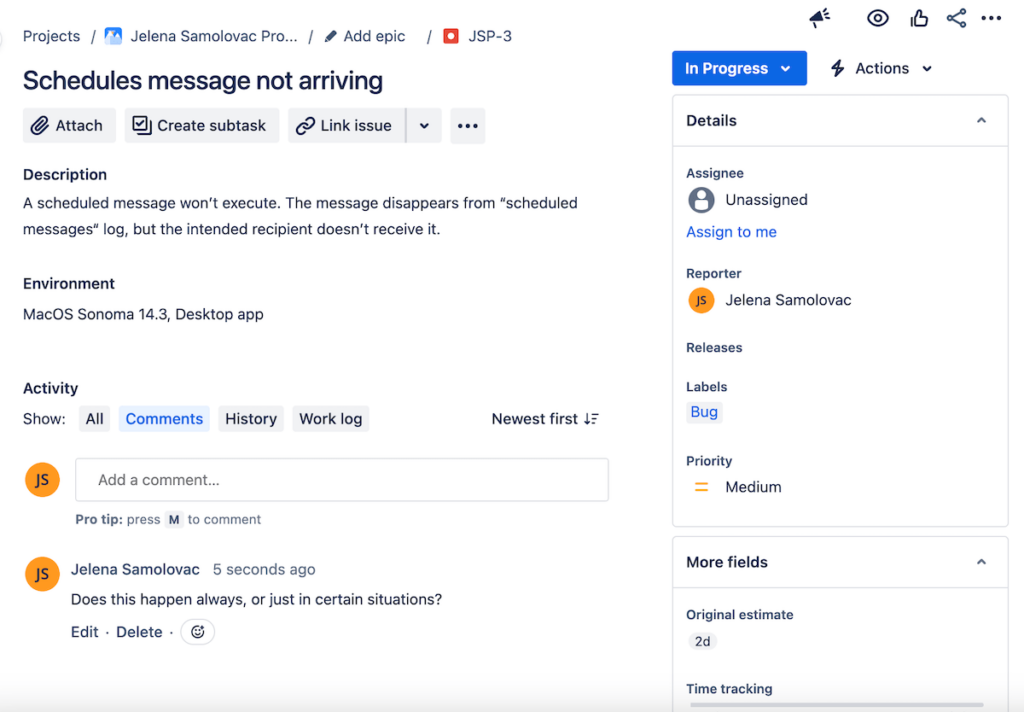Collapse the More fields section
The image size is (1024, 712).
pos(981,562)
